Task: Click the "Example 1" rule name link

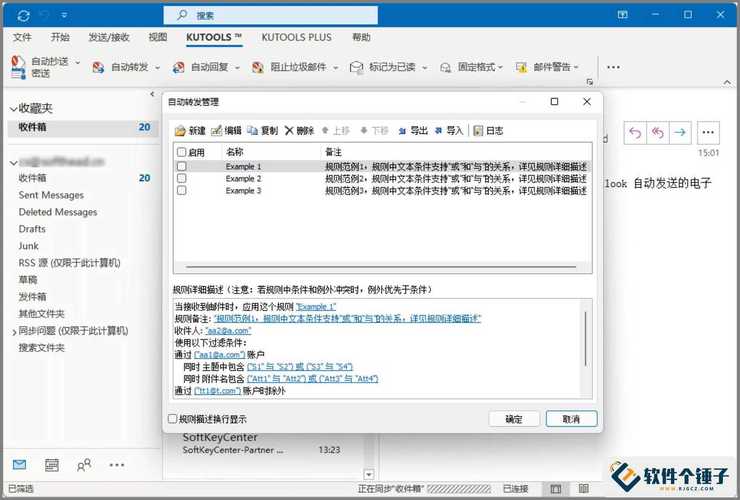Action: point(316,307)
